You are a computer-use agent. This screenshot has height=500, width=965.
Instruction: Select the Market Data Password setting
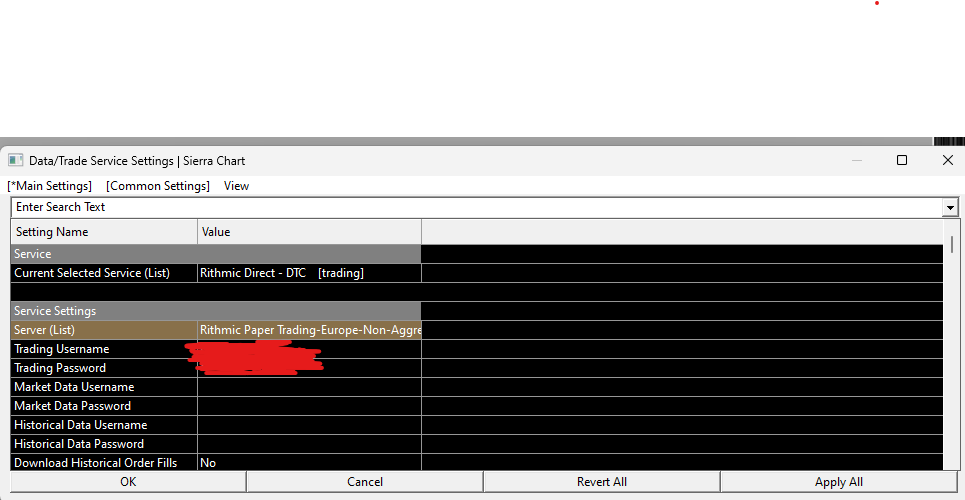[105, 406]
